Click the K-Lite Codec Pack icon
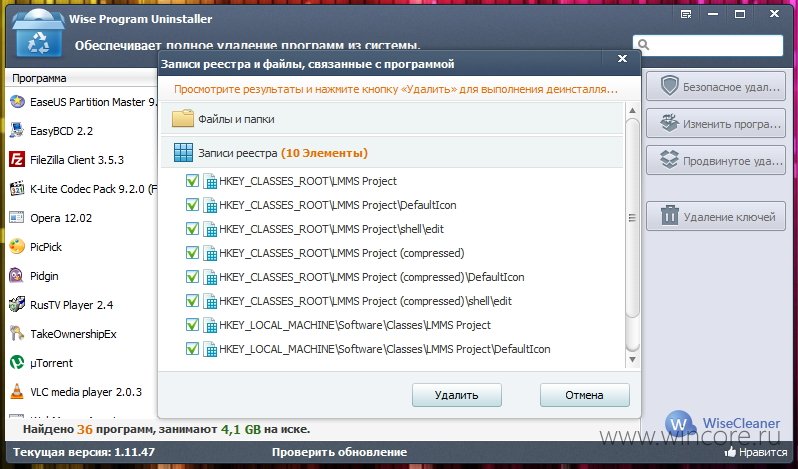The image size is (798, 469). [x=17, y=189]
